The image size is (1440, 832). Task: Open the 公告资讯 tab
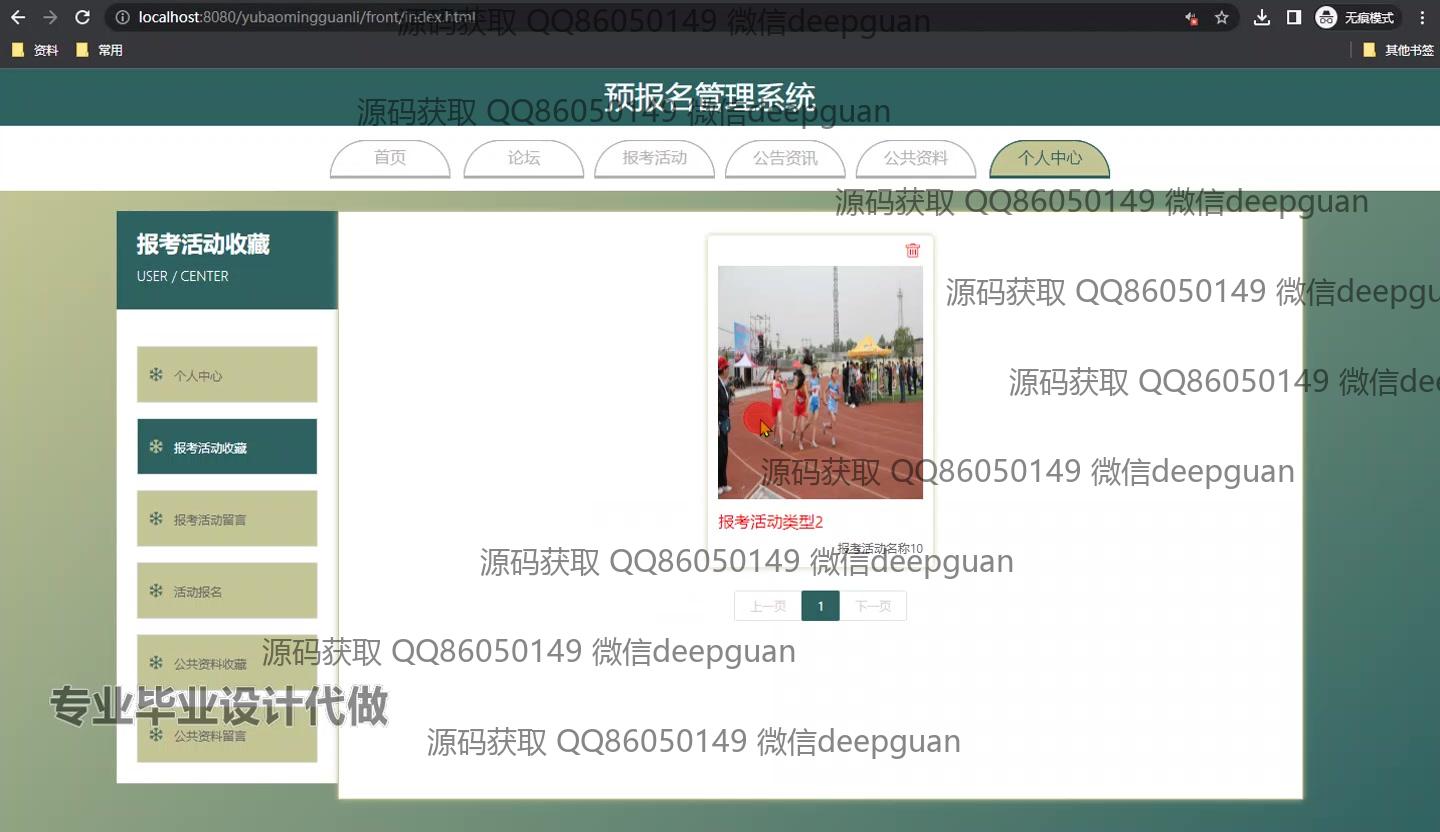point(785,158)
